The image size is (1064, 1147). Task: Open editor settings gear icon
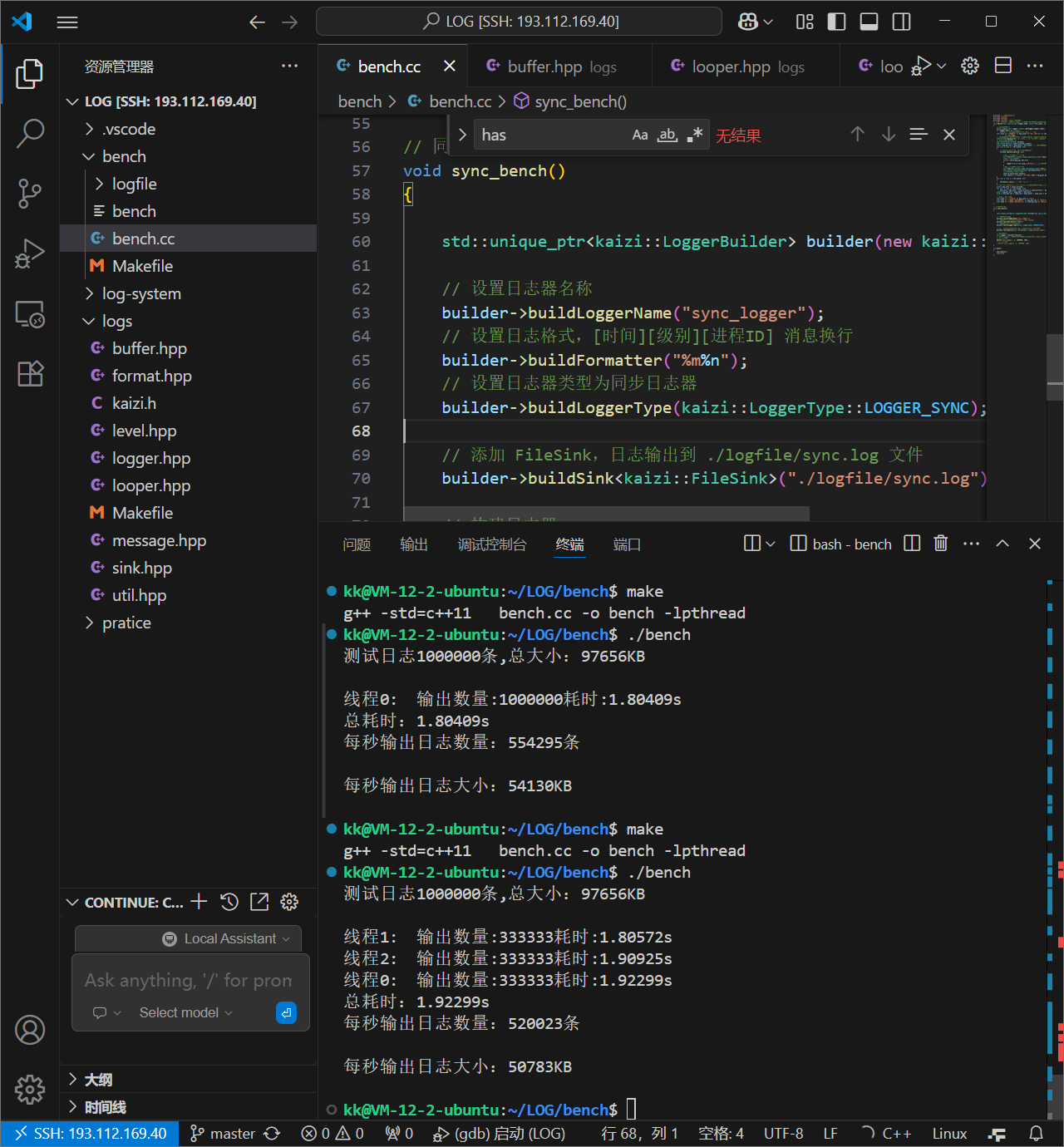point(970,66)
